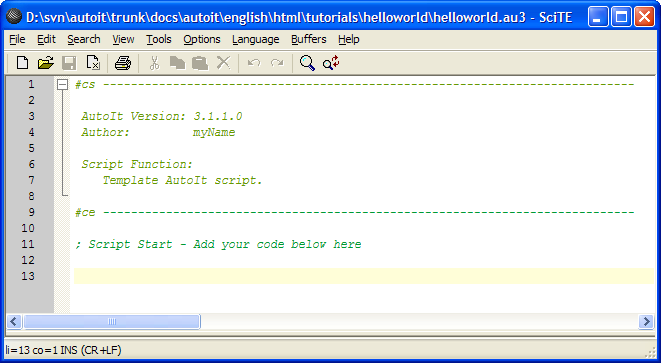Open the Tools menu
This screenshot has height=363, width=661.
[159, 39]
